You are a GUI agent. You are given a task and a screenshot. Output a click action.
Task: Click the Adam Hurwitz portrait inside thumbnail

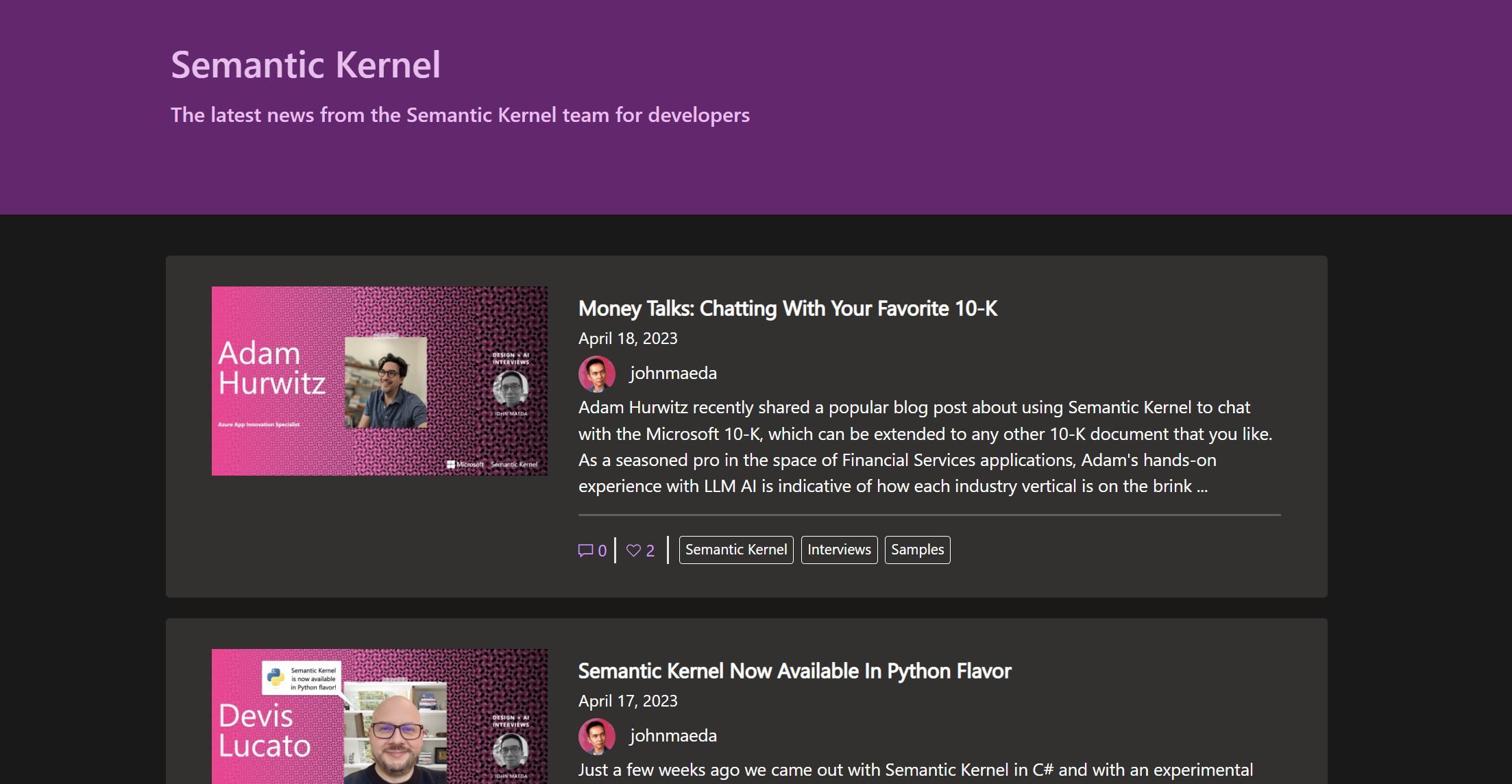pyautogui.click(x=385, y=382)
